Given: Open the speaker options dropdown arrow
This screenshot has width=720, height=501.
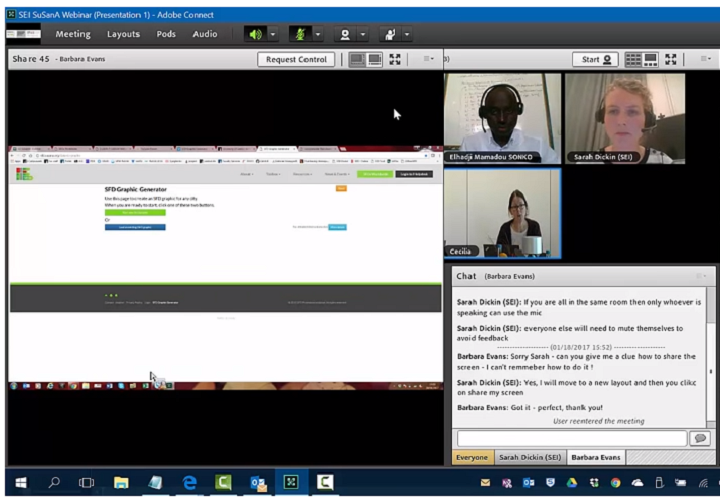Looking at the screenshot, I should tap(275, 34).
